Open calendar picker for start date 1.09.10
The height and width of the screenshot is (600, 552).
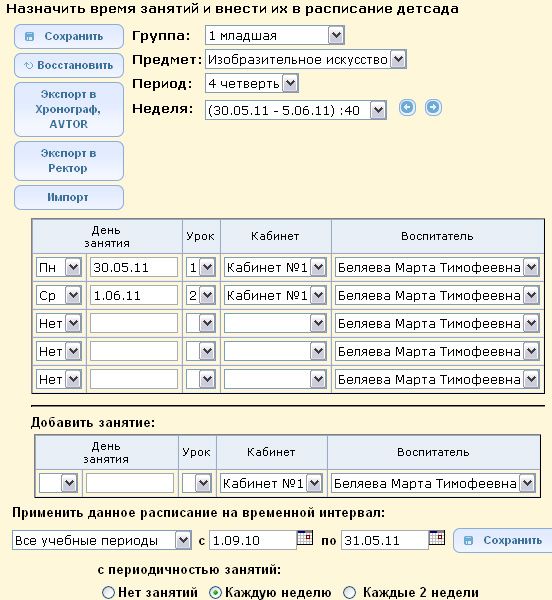[x=305, y=537]
